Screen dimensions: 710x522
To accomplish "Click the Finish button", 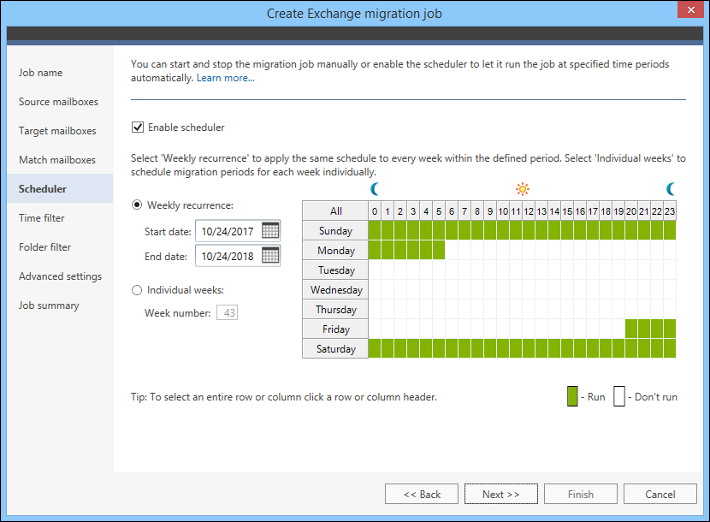I will pos(580,494).
